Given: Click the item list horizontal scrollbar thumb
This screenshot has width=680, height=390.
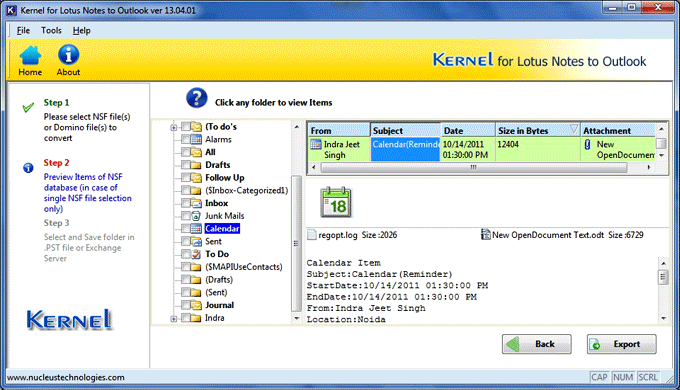Looking at the screenshot, I should [x=474, y=167].
